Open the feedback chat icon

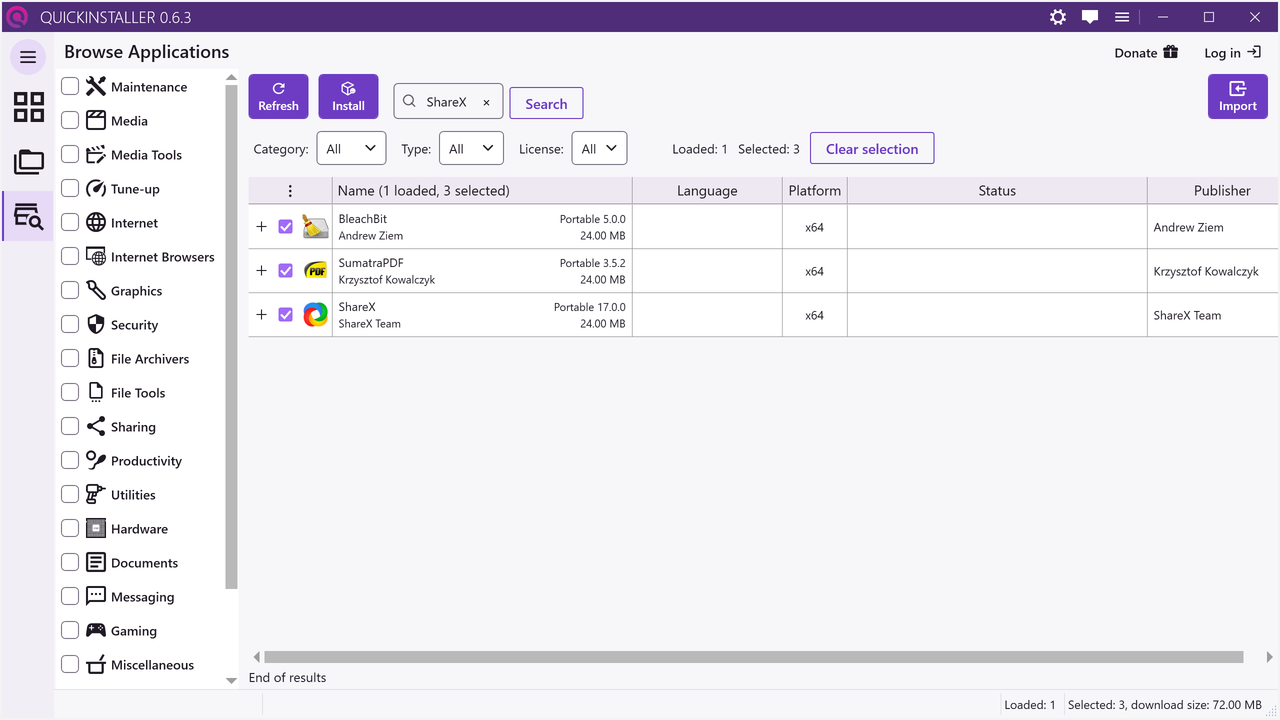pyautogui.click(x=1090, y=17)
